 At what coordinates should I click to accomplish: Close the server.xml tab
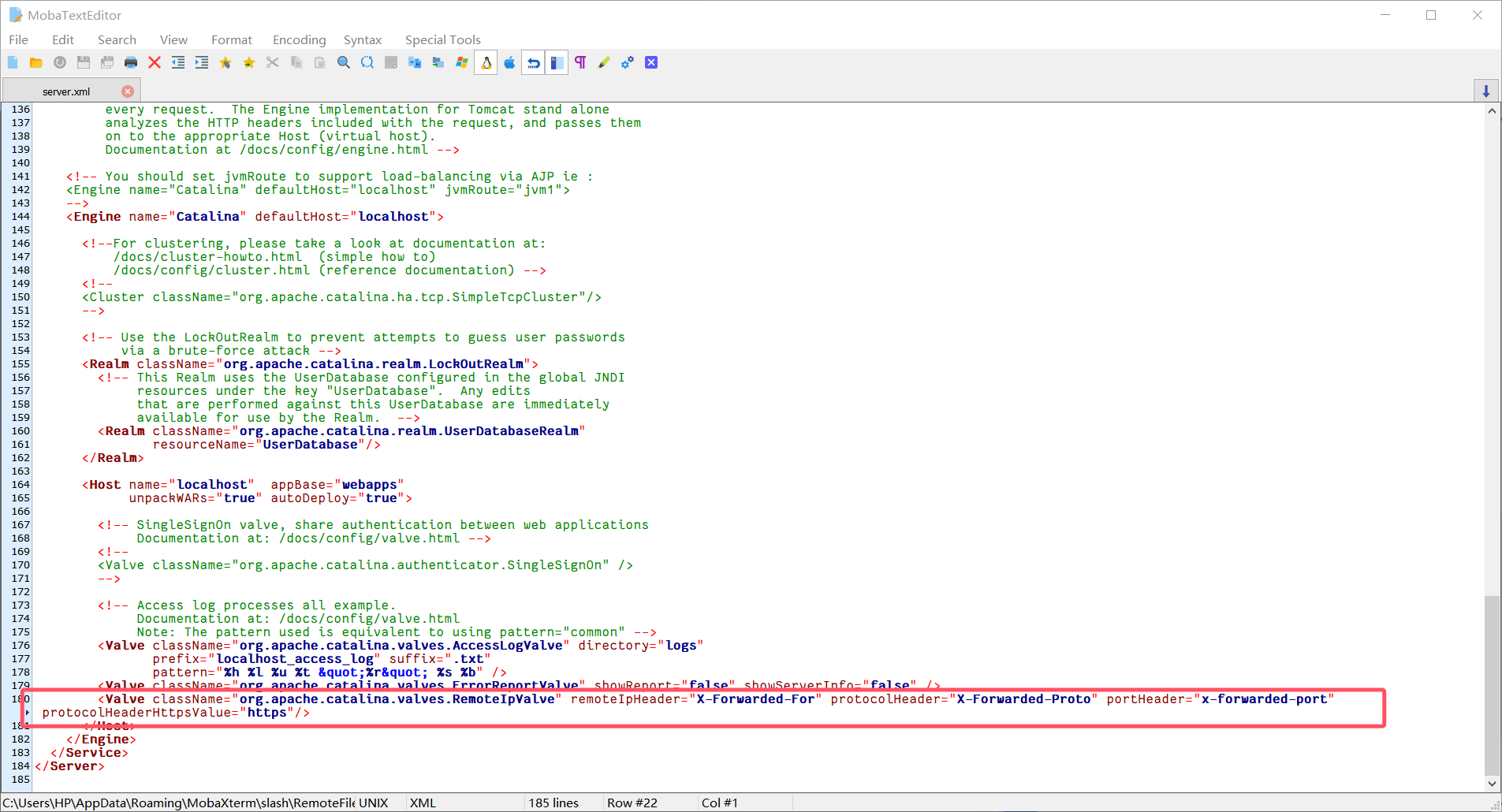coord(128,91)
